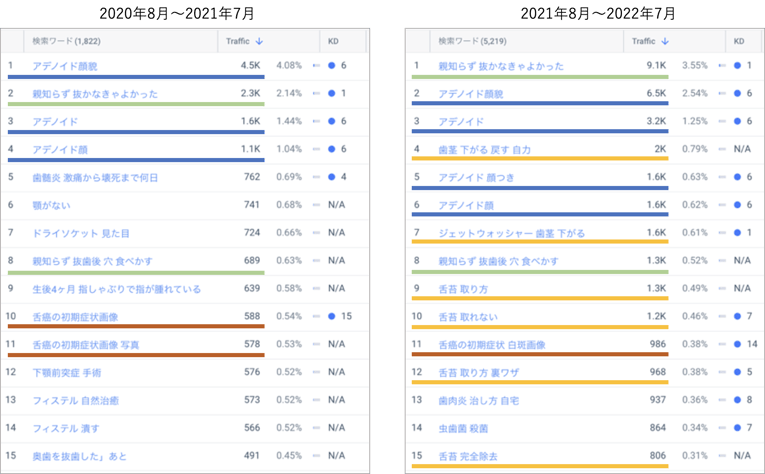
Task: Click KD dot for 親知らず 抜かなきゃよかった in 2021–2022 table
Action: pyautogui.click(x=738, y=65)
